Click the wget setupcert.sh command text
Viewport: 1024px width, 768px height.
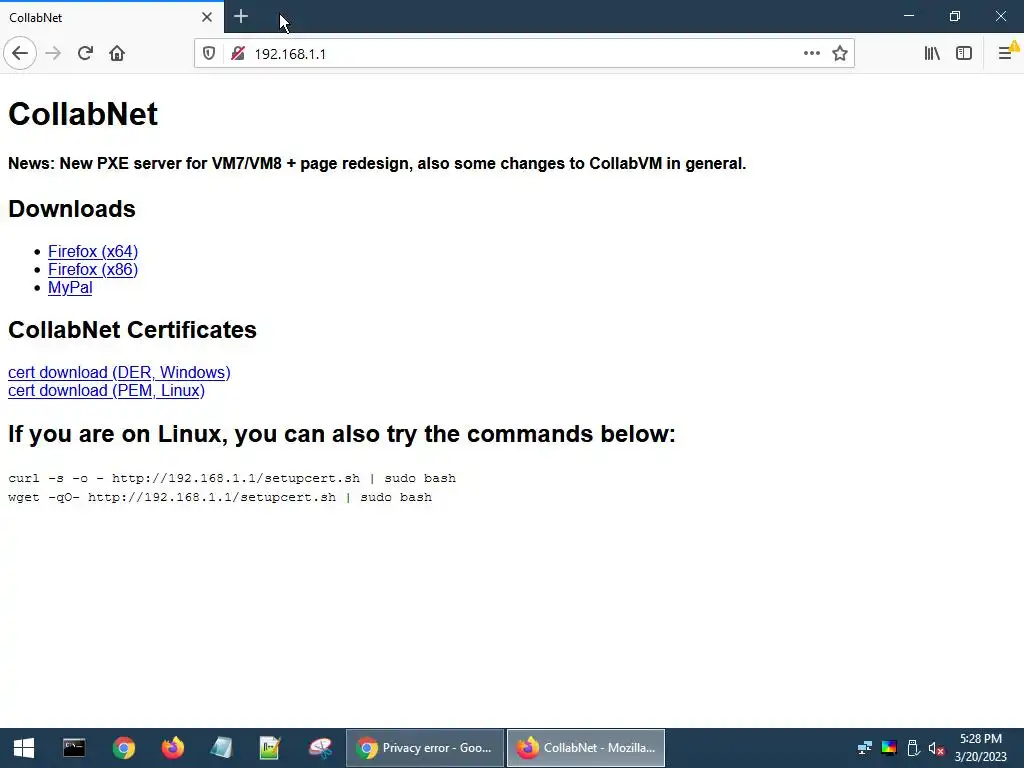(x=220, y=497)
